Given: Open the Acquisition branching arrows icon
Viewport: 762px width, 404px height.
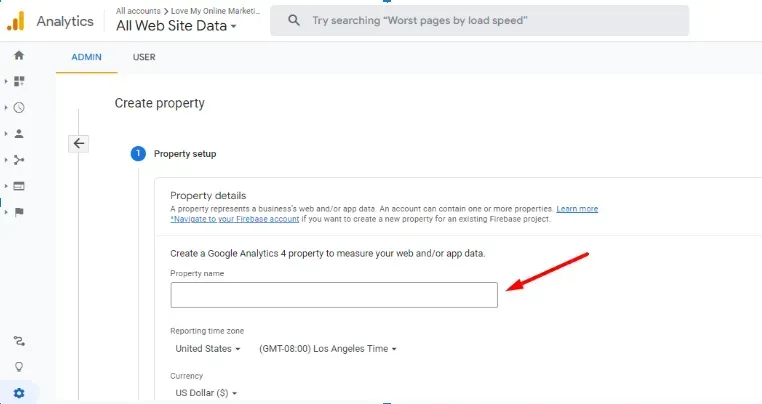Looking at the screenshot, I should (x=19, y=160).
